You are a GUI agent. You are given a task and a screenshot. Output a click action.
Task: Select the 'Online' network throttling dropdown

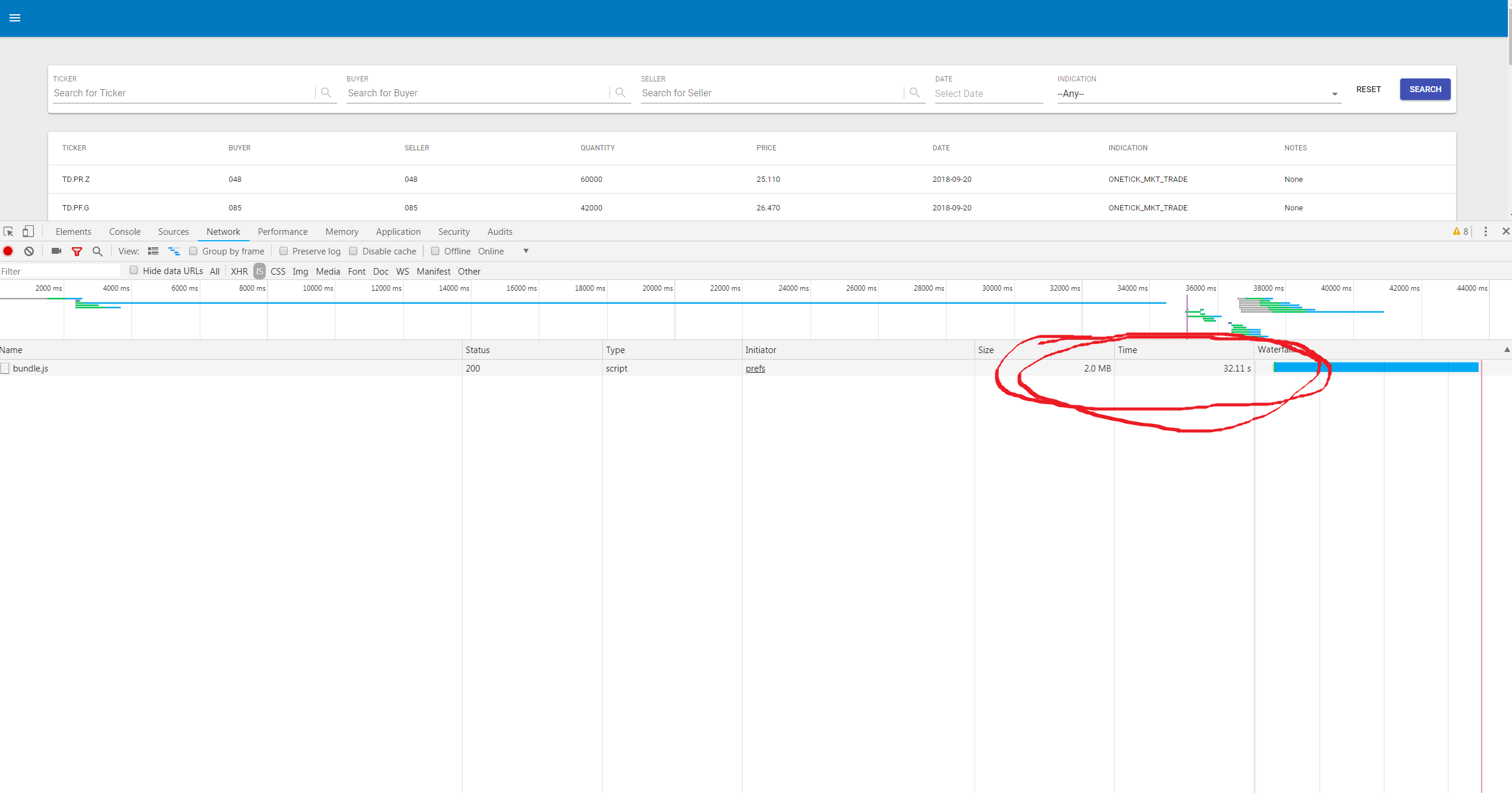pos(502,250)
